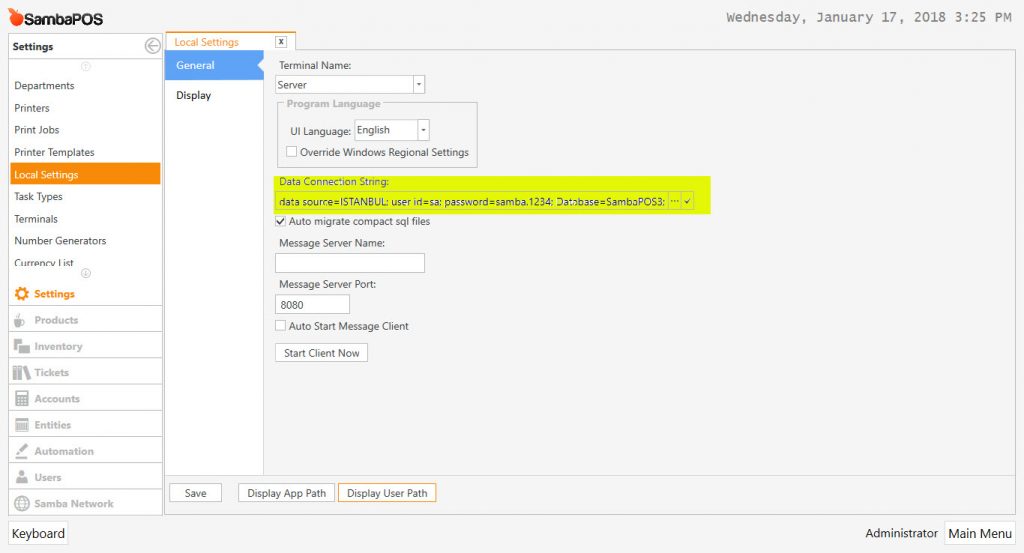
Task: Toggle Override Windows Regional Settings checkbox
Action: [291, 151]
